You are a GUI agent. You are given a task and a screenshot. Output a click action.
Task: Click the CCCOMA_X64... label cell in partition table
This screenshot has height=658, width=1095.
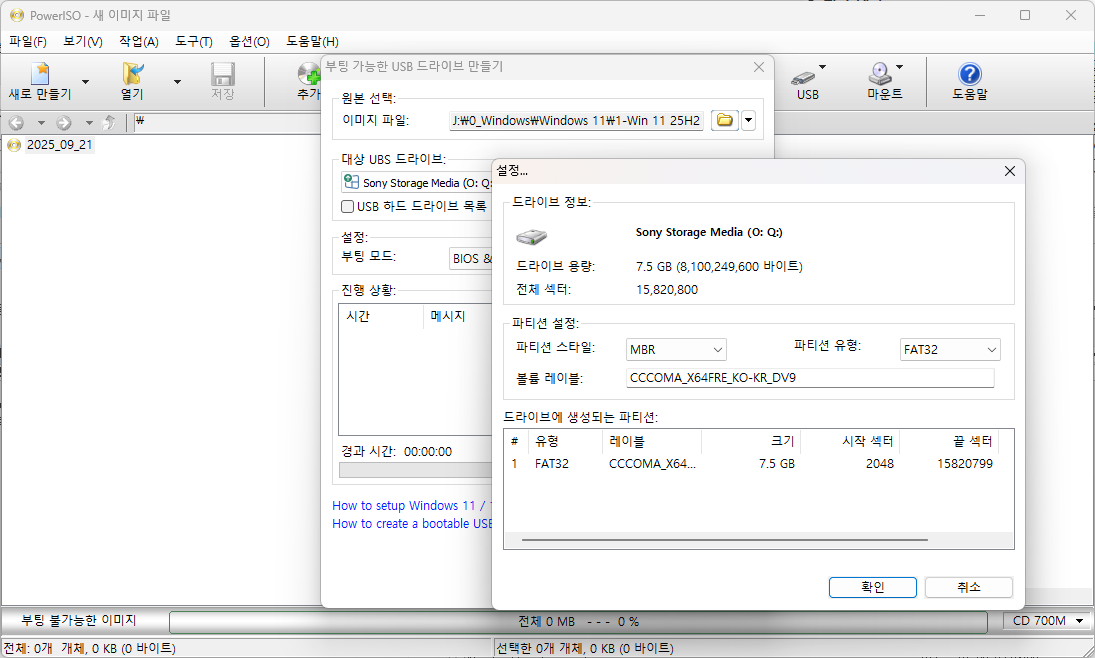point(652,464)
